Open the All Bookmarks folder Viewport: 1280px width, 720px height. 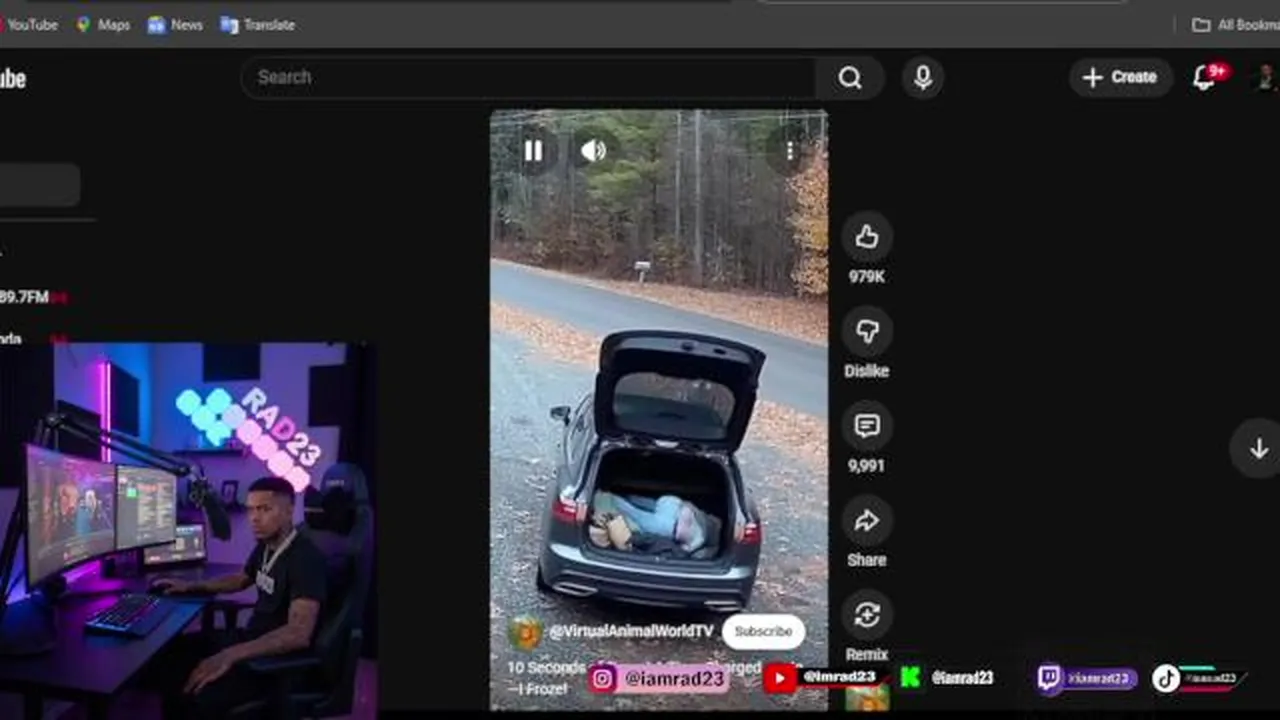[x=1236, y=25]
